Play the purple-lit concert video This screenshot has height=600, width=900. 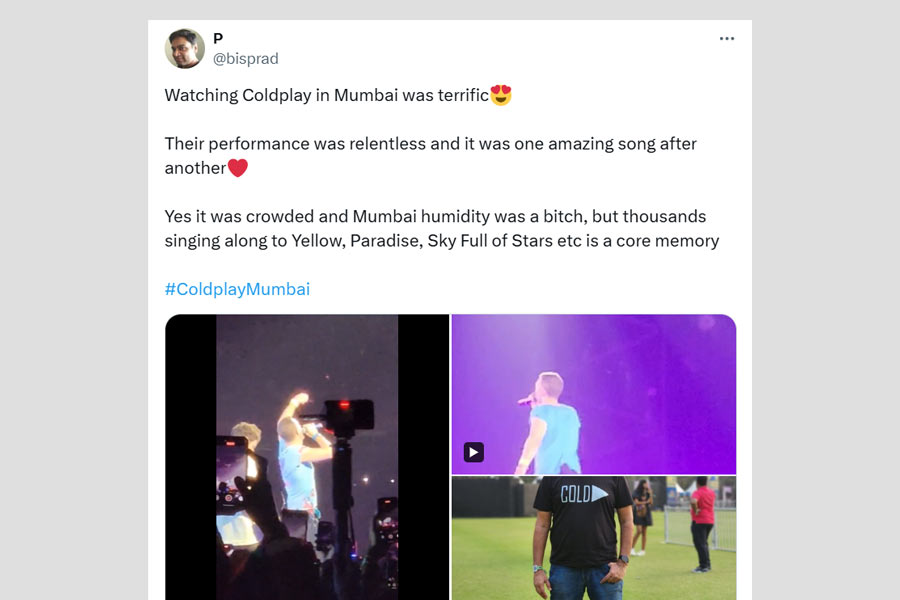pyautogui.click(x=474, y=452)
